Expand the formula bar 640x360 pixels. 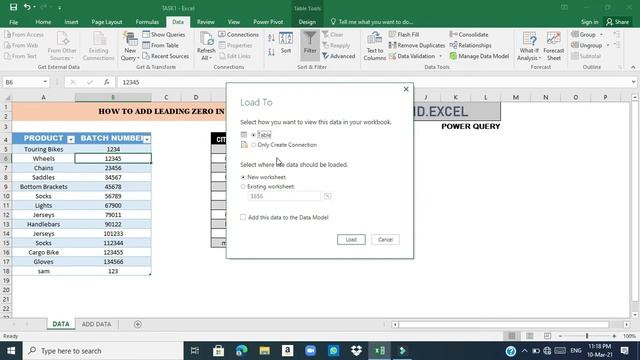(x=633, y=82)
